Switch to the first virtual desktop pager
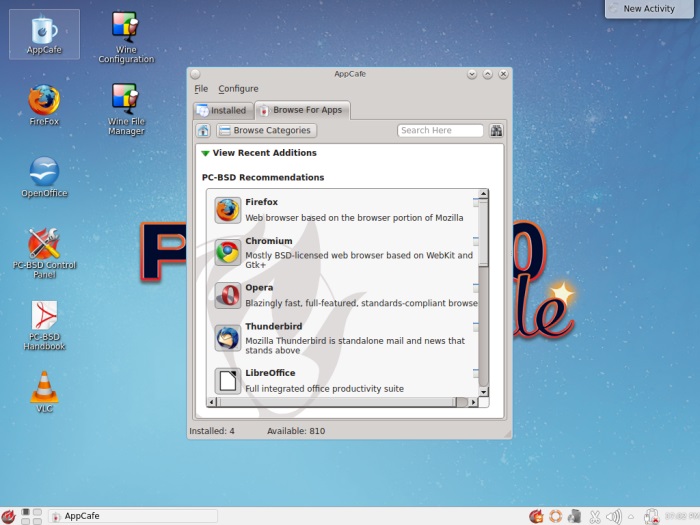Screen dimensions: 700x525 pyautogui.click(x=26, y=512)
